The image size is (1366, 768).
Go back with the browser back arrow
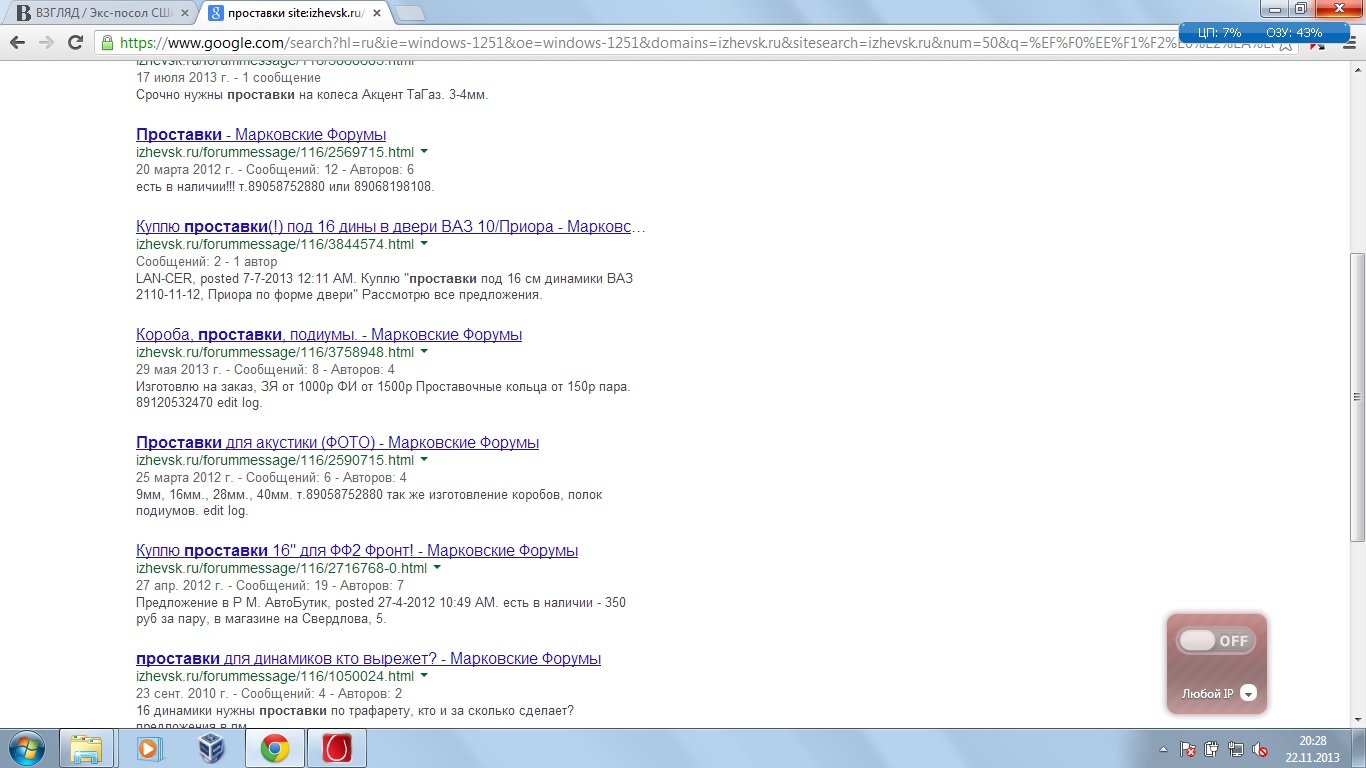pos(17,43)
